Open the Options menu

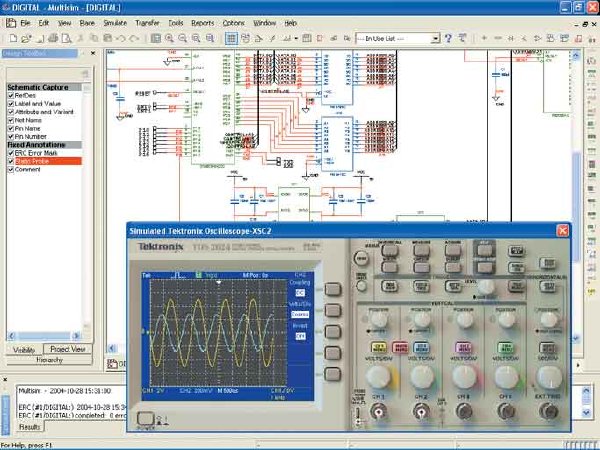(x=233, y=23)
